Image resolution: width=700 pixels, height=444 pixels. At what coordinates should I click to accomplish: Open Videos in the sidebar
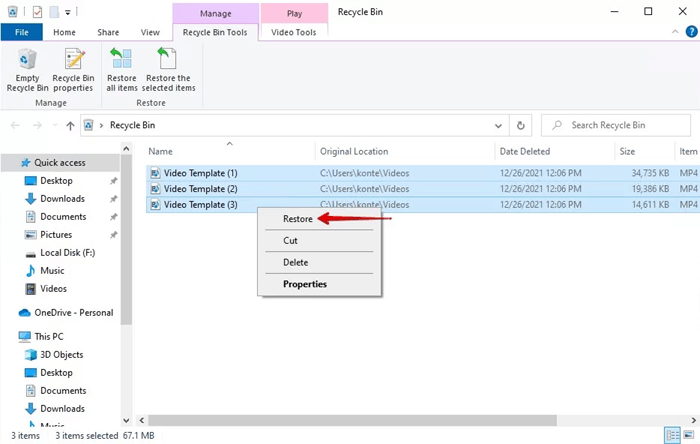pos(53,289)
